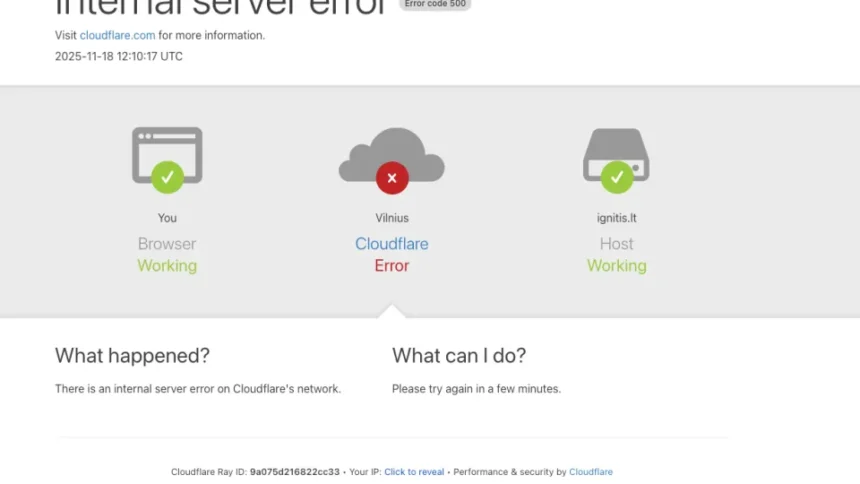
Task: Click the green checkmark on the browser icon
Action: pos(167,178)
